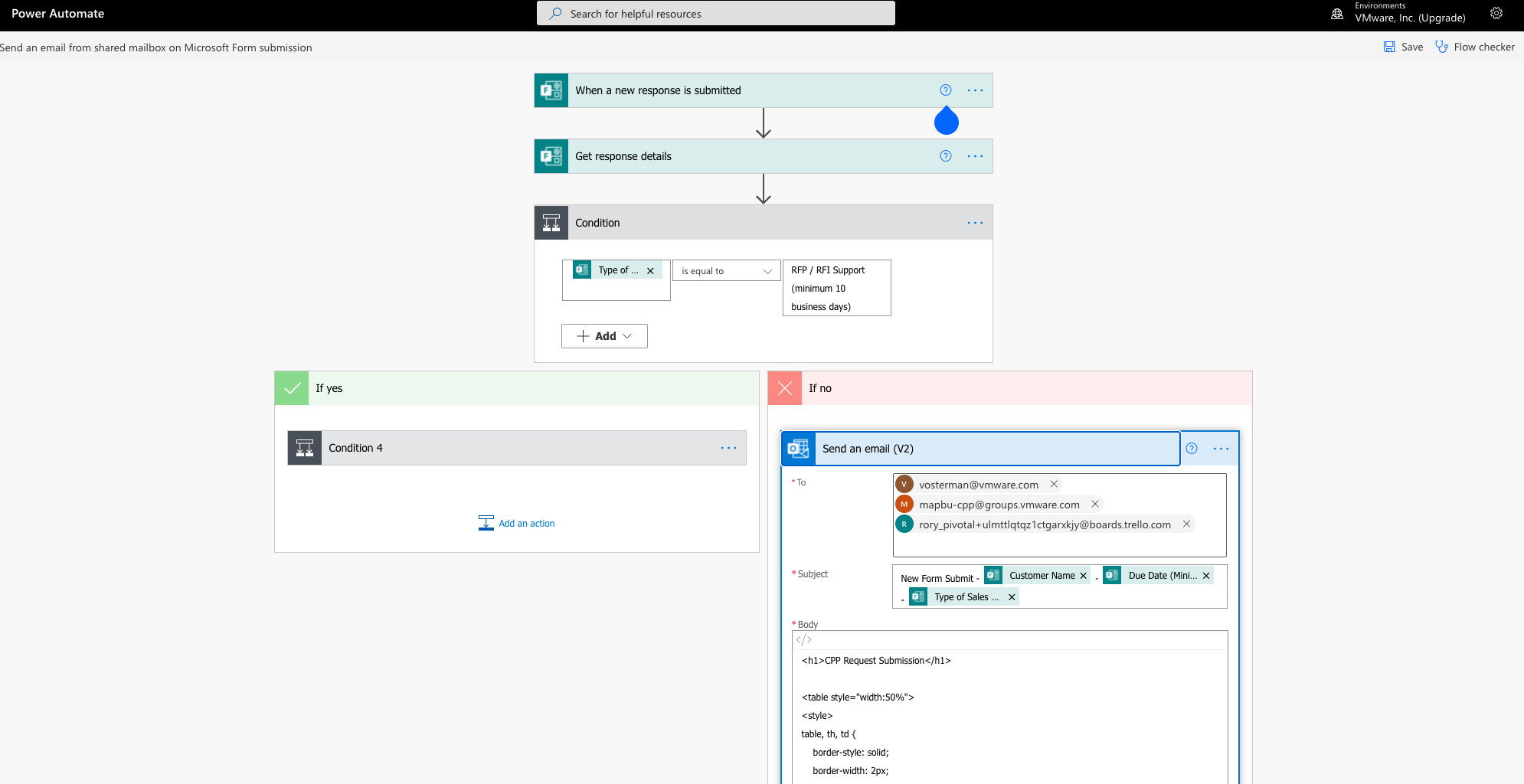Expand the Condition 4 step

pos(517,448)
